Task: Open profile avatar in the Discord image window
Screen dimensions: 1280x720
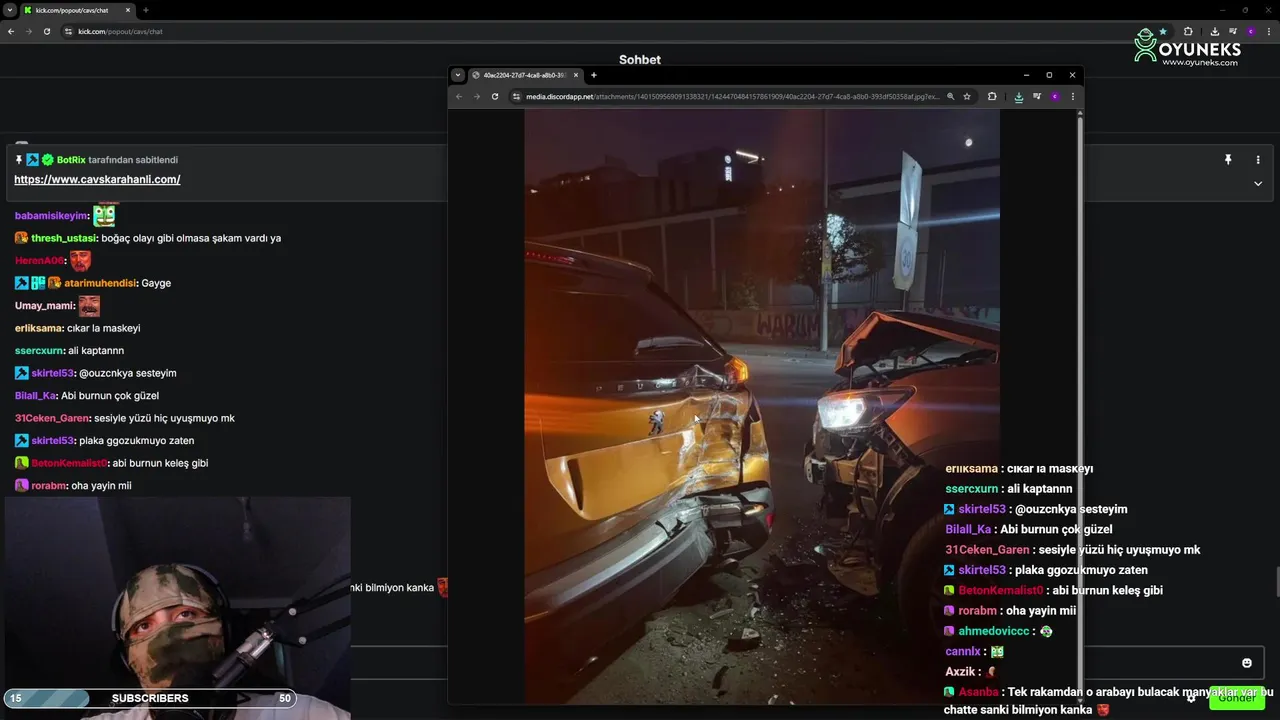Action: [1055, 97]
